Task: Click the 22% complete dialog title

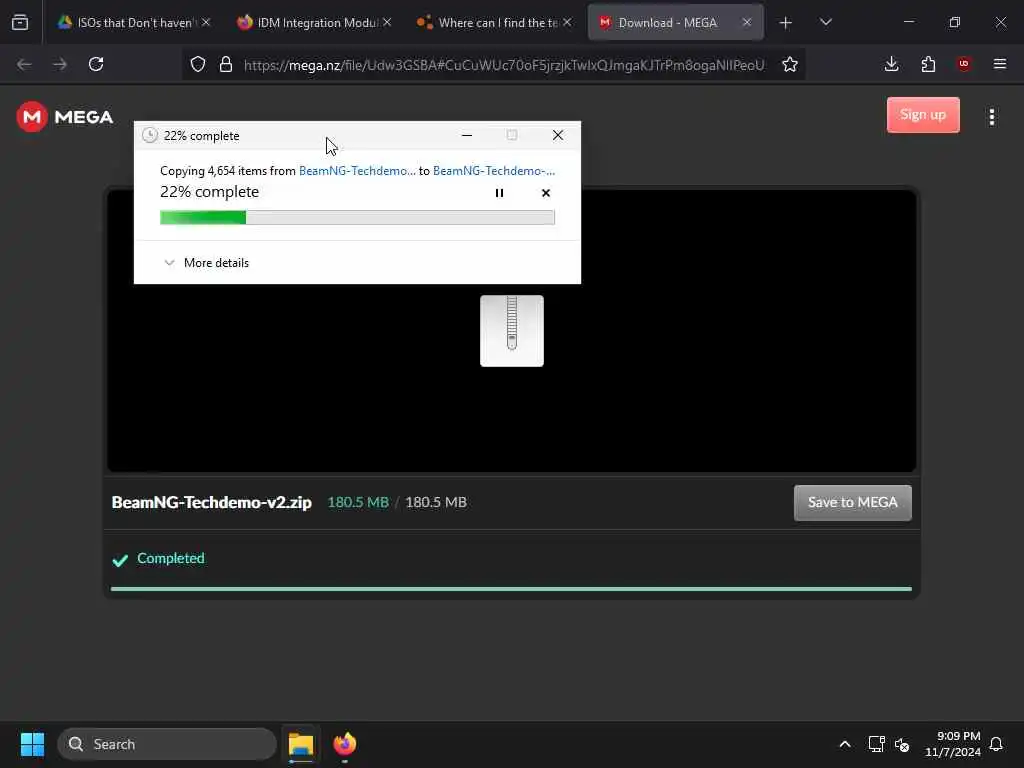Action: tap(201, 136)
